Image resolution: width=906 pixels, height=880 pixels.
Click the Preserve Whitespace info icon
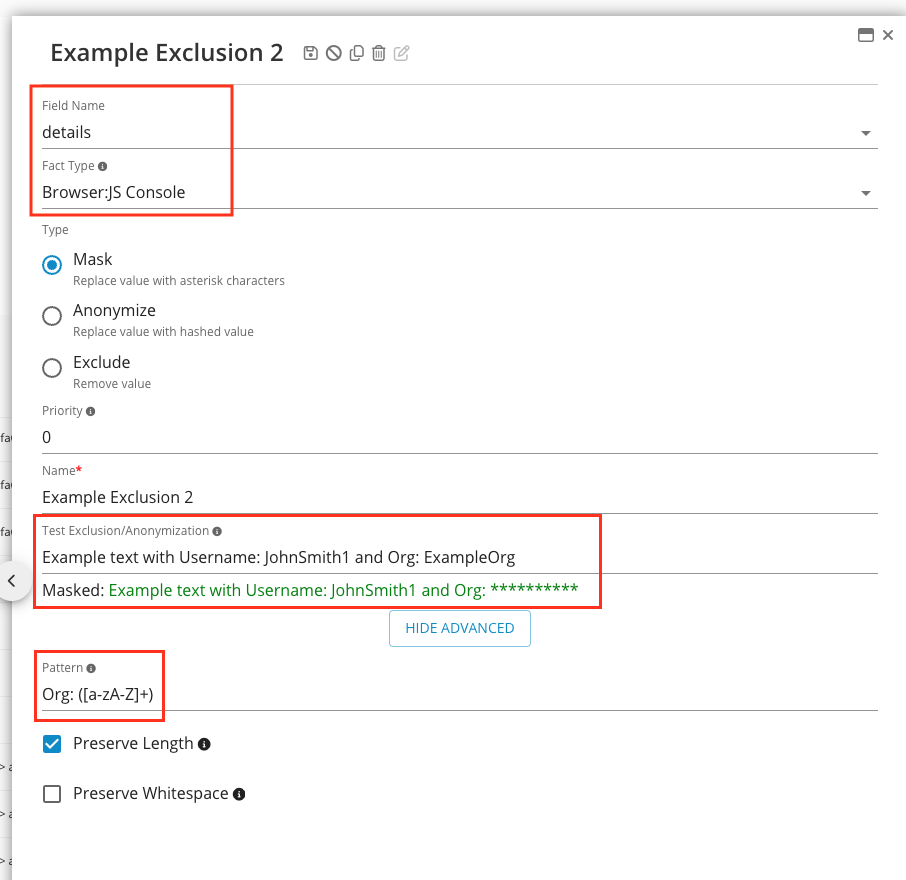[239, 794]
